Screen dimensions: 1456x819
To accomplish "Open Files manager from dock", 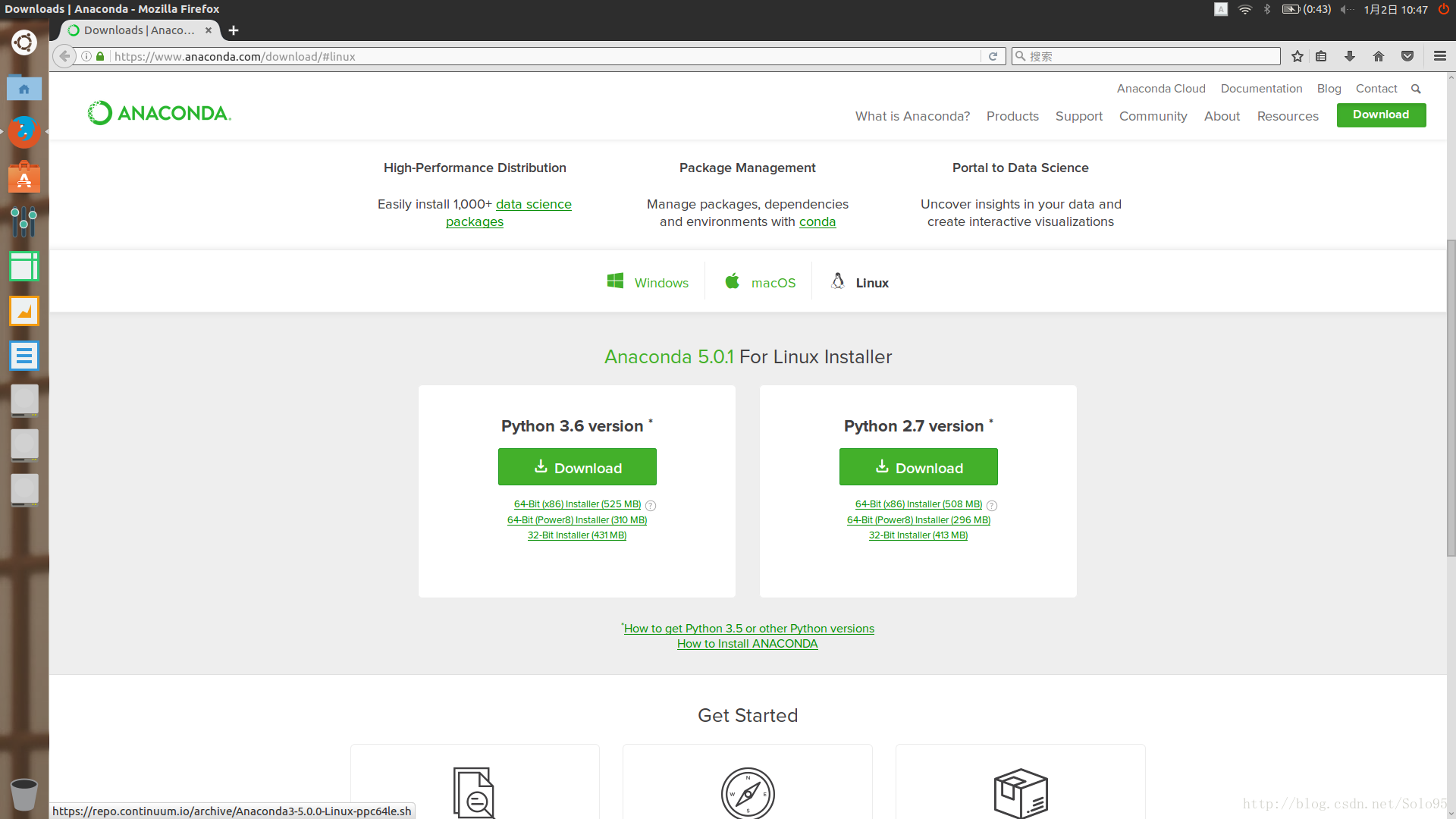I will (24, 88).
